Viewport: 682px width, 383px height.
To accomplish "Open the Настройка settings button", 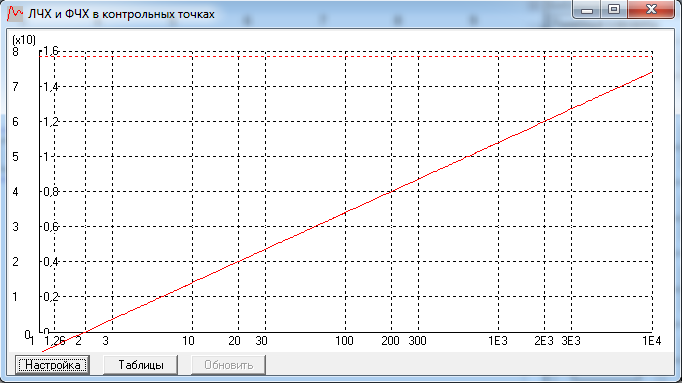I will 52,365.
